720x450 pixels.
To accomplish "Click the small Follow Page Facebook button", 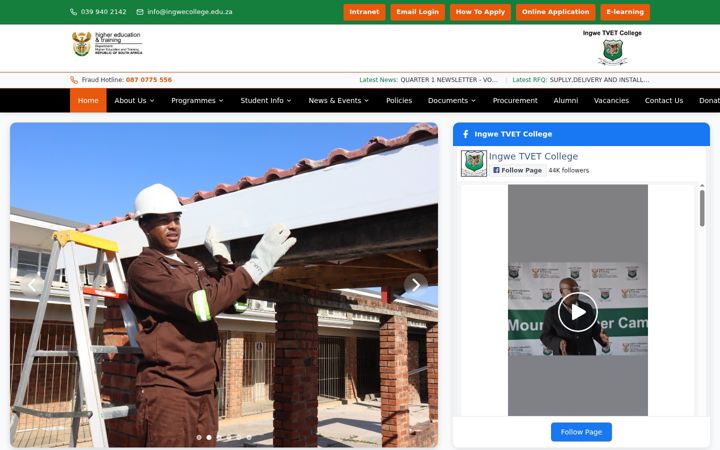I will pyautogui.click(x=518, y=170).
